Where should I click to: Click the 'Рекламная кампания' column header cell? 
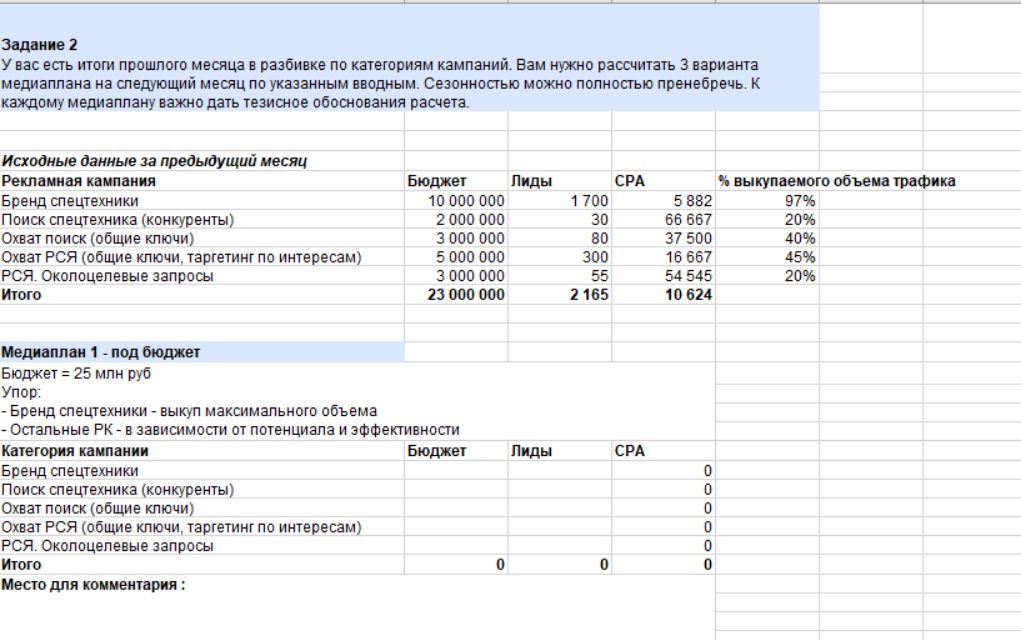tap(79, 181)
